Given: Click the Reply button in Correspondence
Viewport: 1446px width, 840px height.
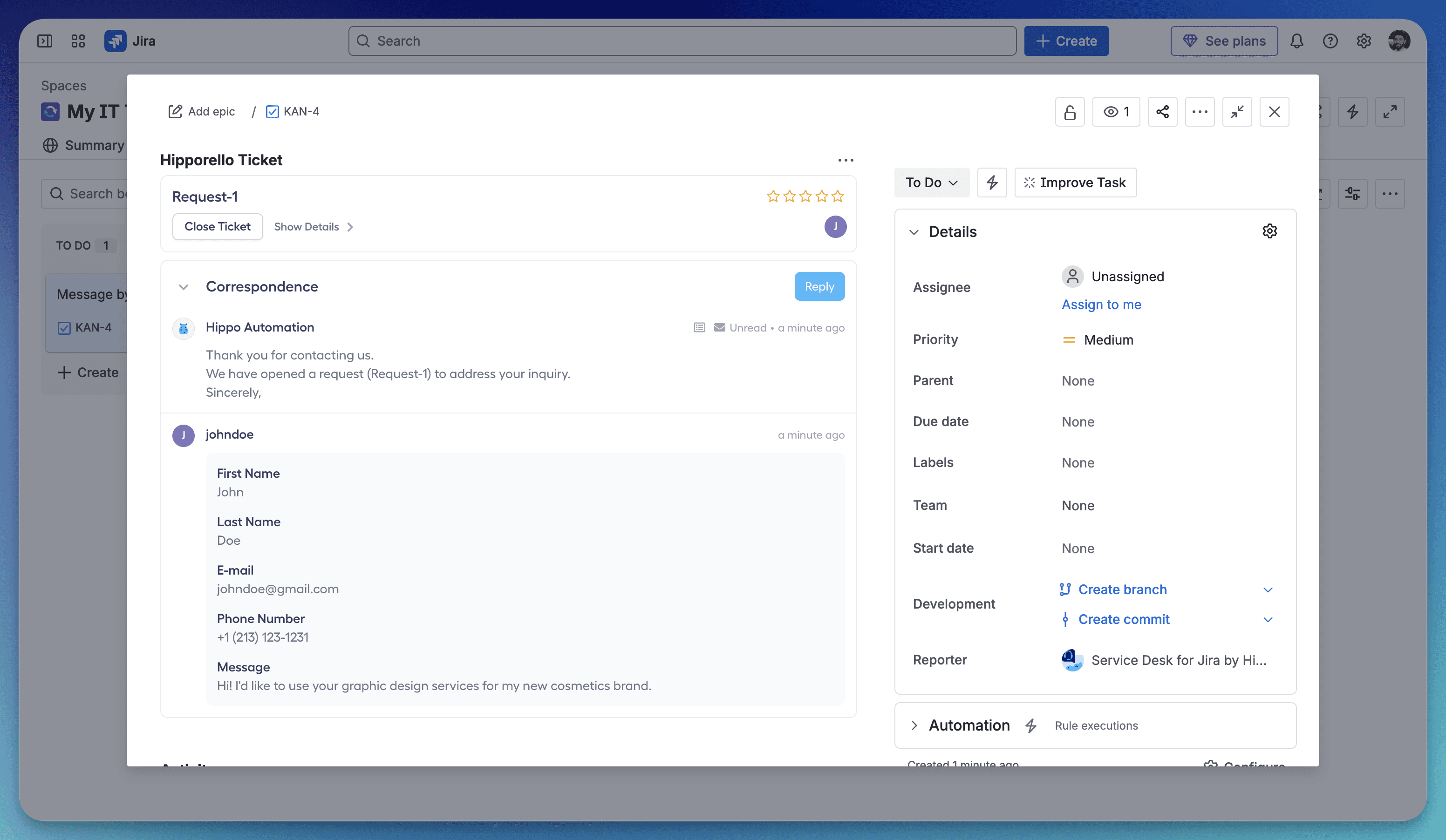Looking at the screenshot, I should coord(819,287).
